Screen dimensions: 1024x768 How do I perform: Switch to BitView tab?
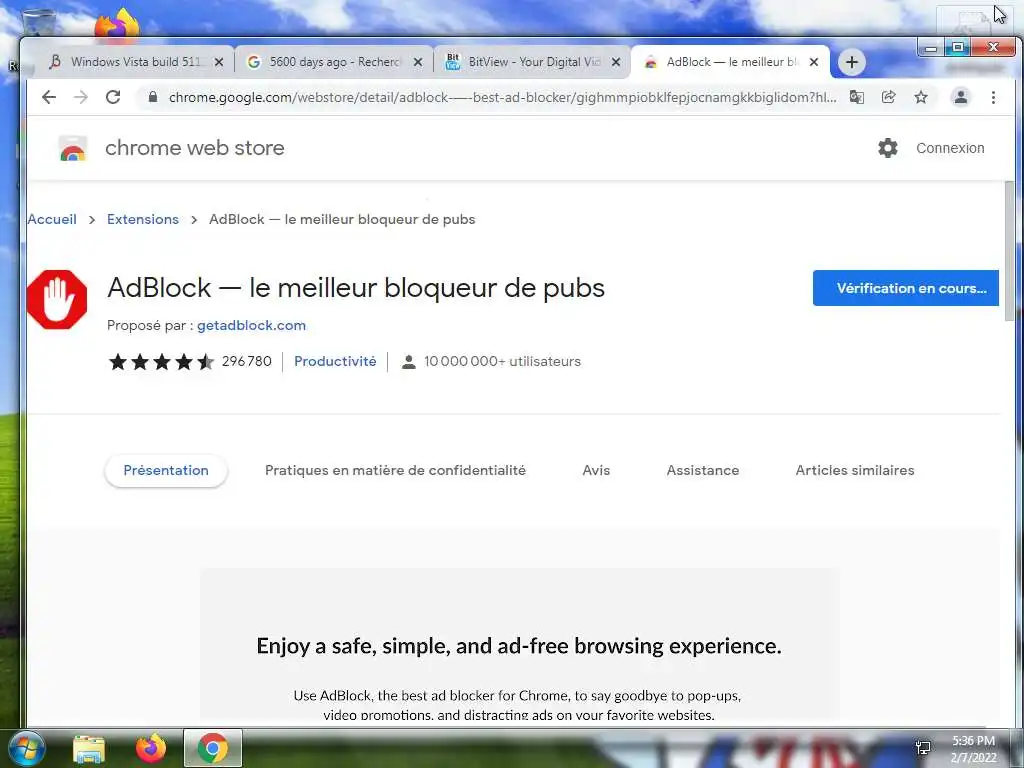[x=530, y=62]
